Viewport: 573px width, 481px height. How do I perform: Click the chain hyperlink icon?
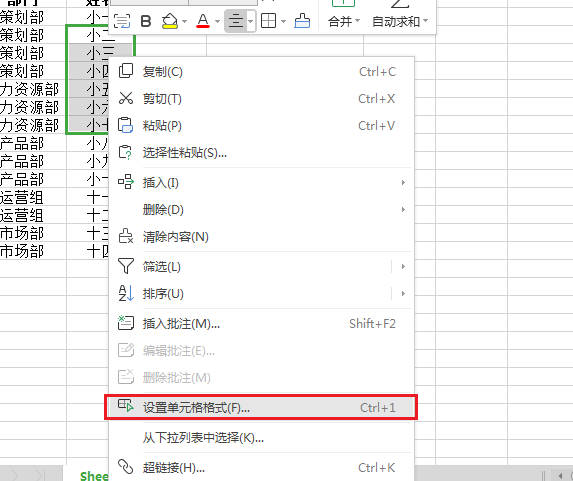(x=126, y=466)
